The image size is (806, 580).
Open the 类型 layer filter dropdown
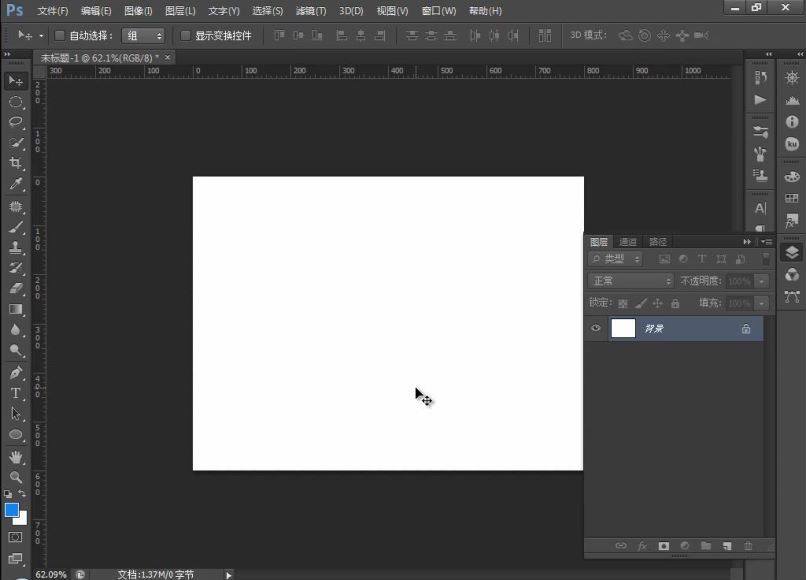[x=615, y=259]
